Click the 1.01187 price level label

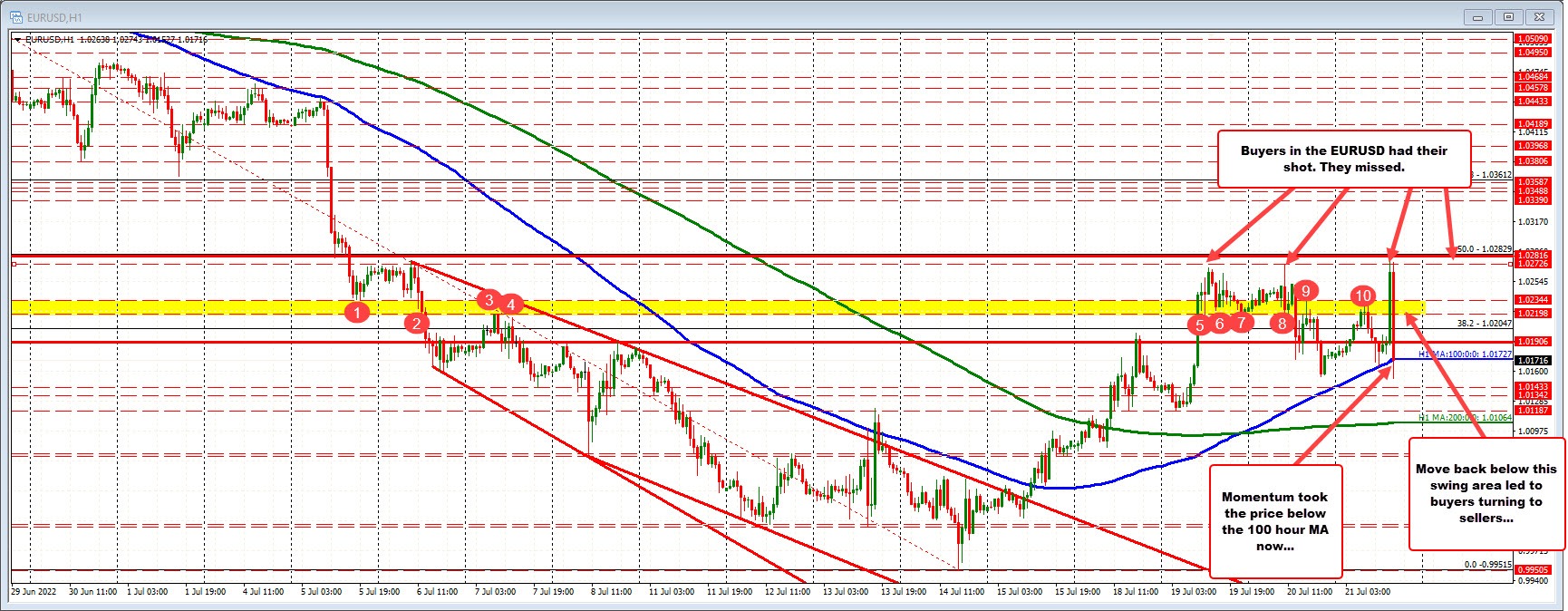[x=1532, y=410]
